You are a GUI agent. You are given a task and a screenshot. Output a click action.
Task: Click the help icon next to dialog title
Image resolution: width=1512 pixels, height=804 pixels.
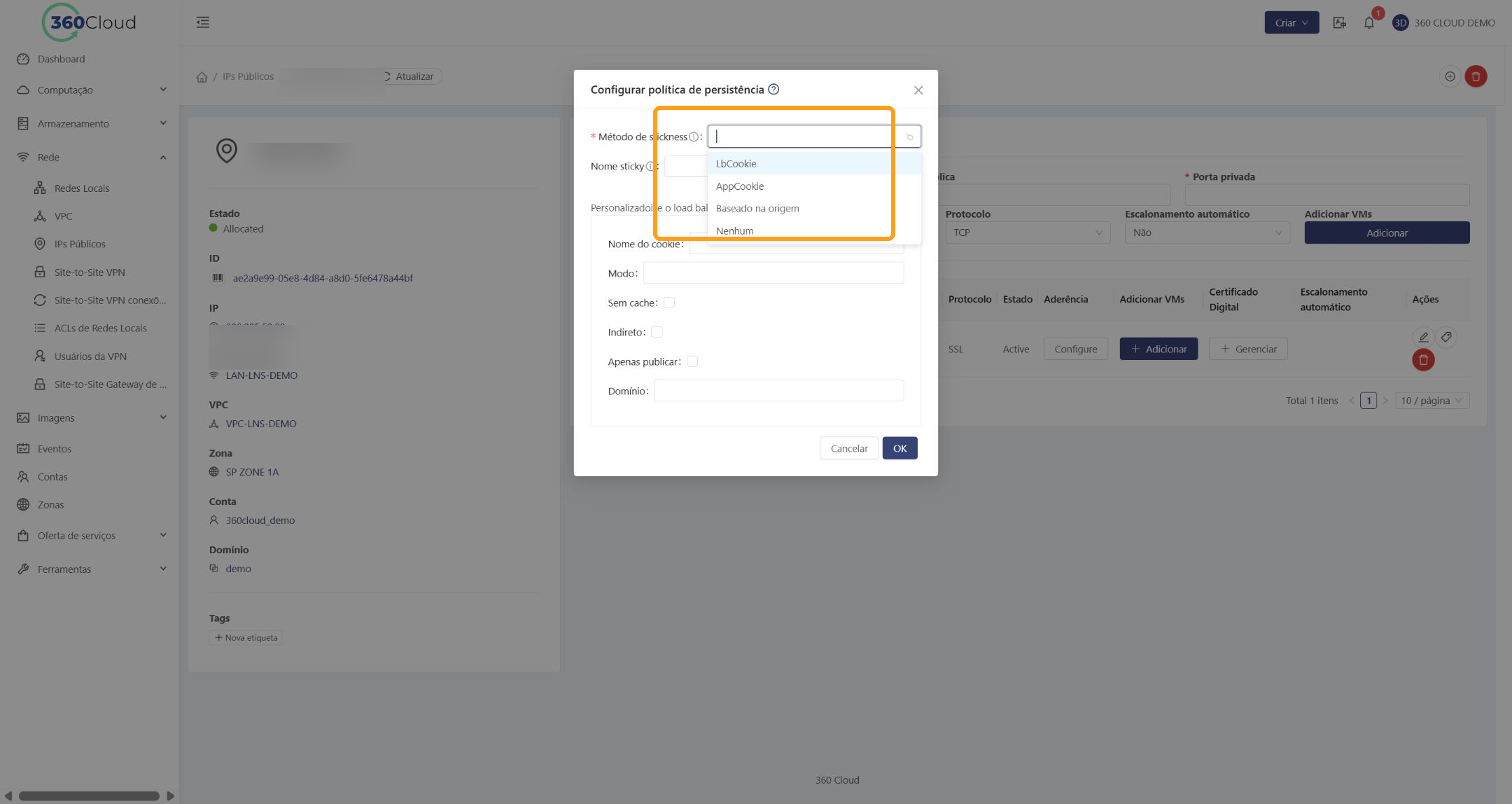click(773, 90)
